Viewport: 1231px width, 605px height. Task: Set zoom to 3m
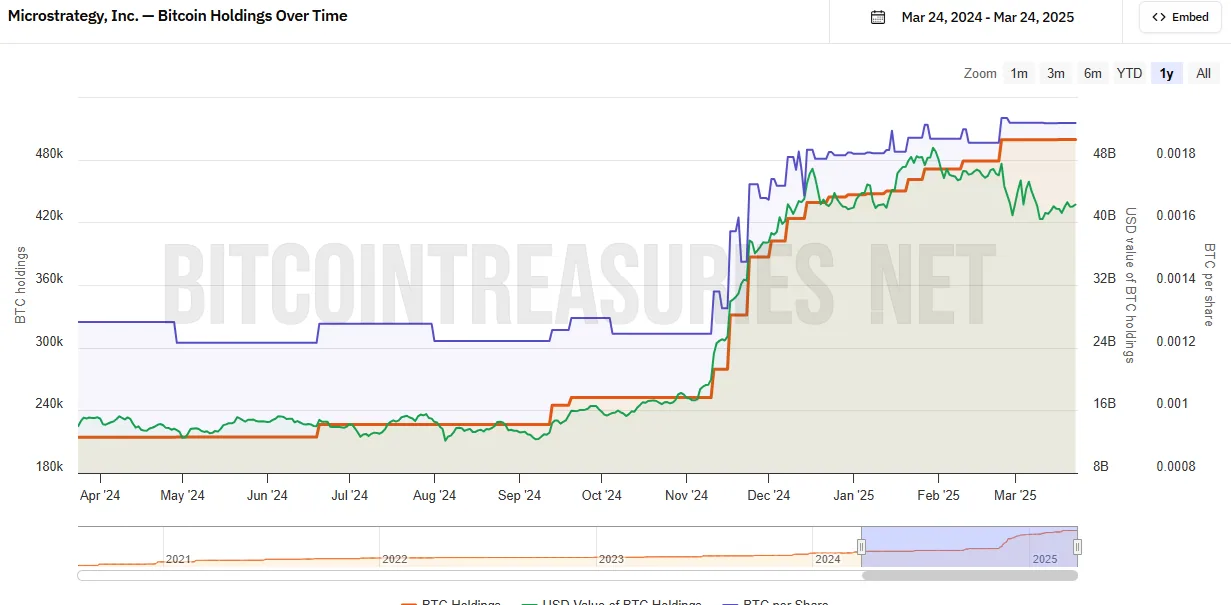point(1056,73)
